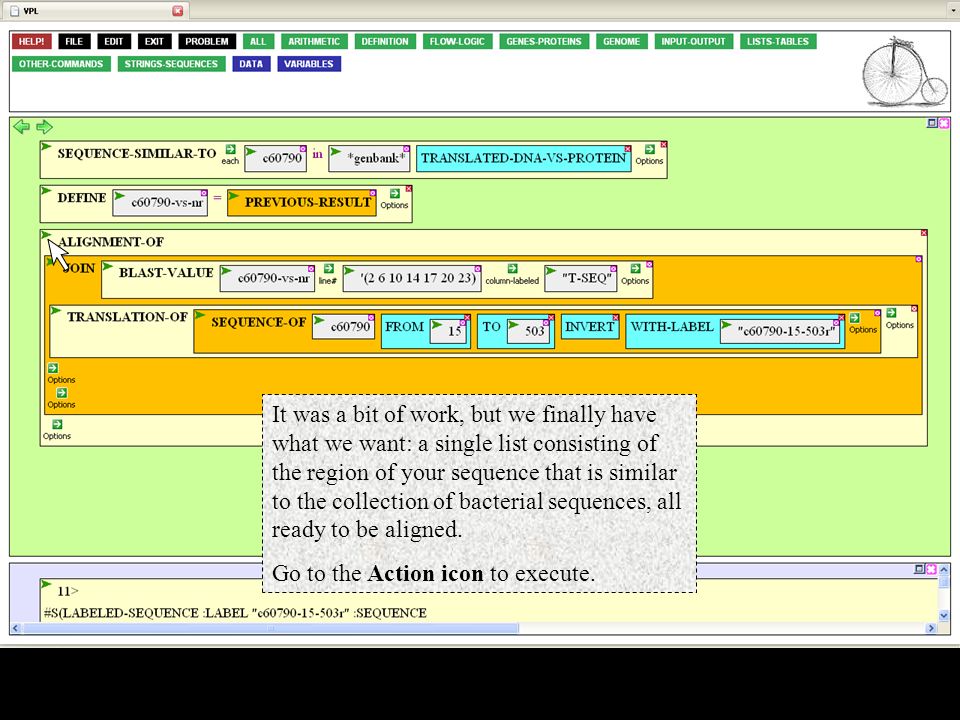The height and width of the screenshot is (720, 960).
Task: Open the GENES-PROTEINS command palette
Action: coord(544,42)
